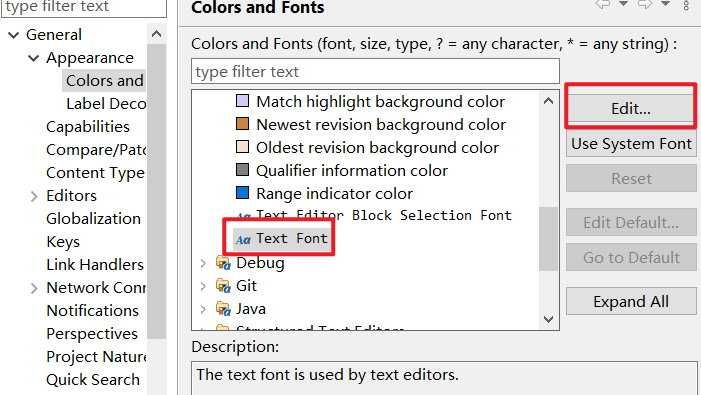This screenshot has width=701, height=395.
Task: Open the view menu dots icon
Action: [686, 5]
